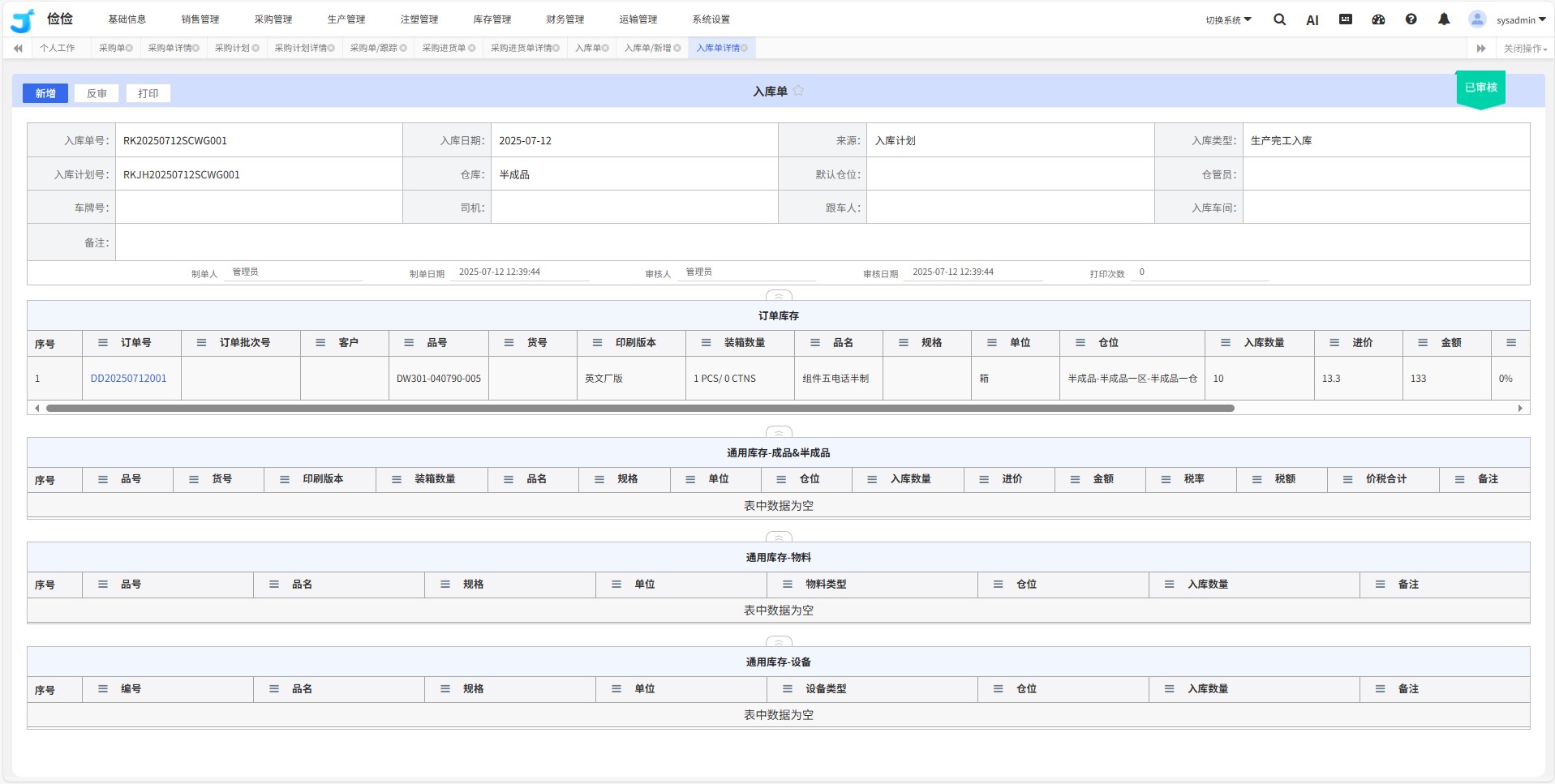Click the help question mark icon

[x=1411, y=19]
